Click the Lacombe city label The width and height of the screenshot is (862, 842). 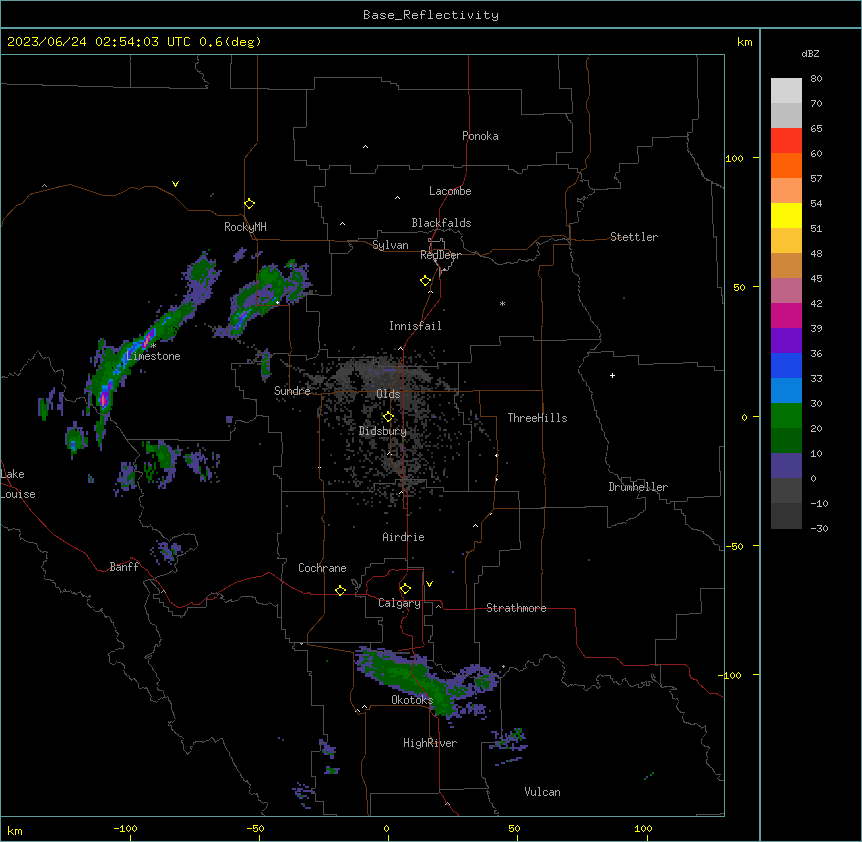point(450,191)
